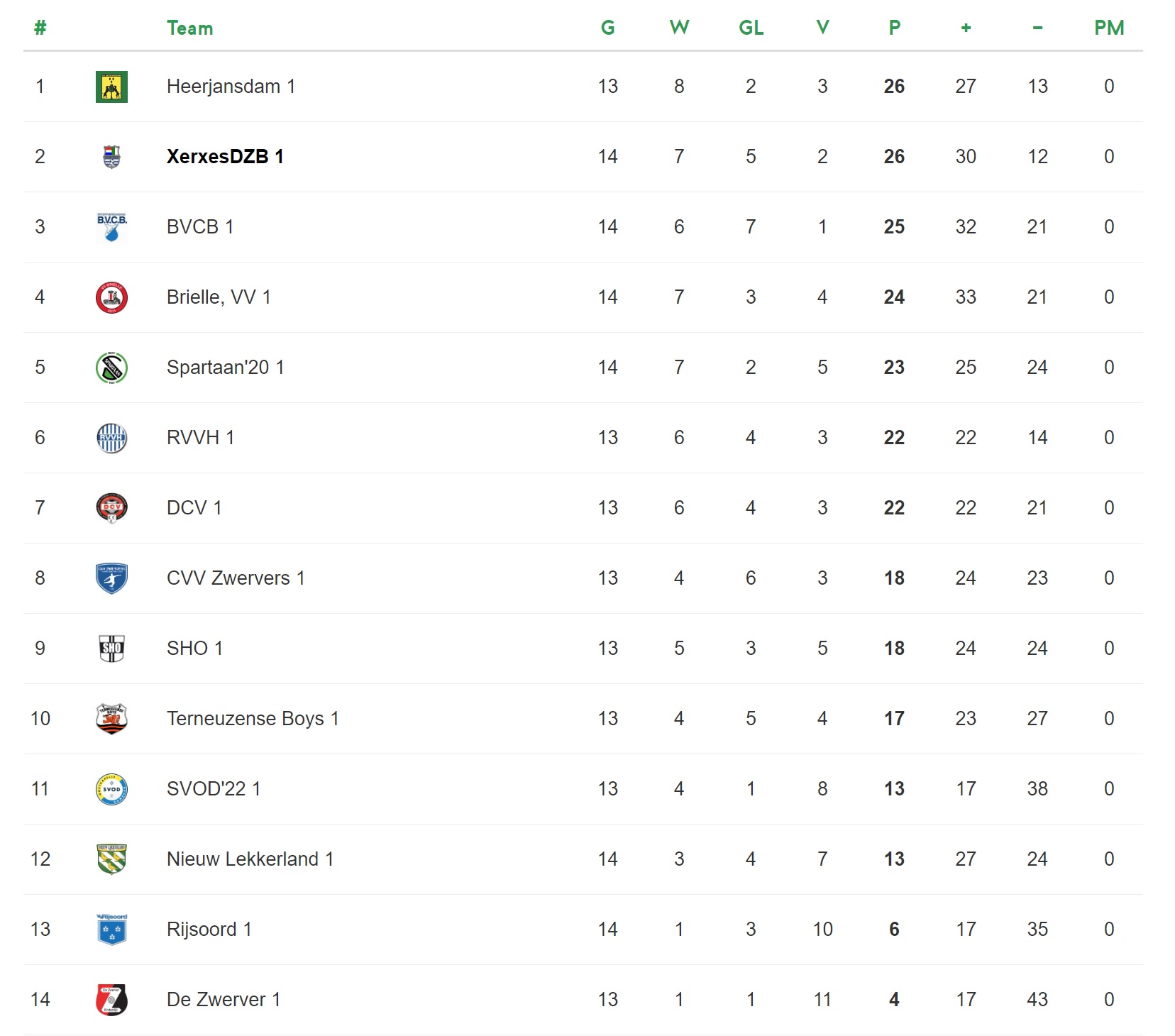Open the CVV Zwervers shield logo
Viewport: 1175px width, 1036px height.
pyautogui.click(x=111, y=578)
